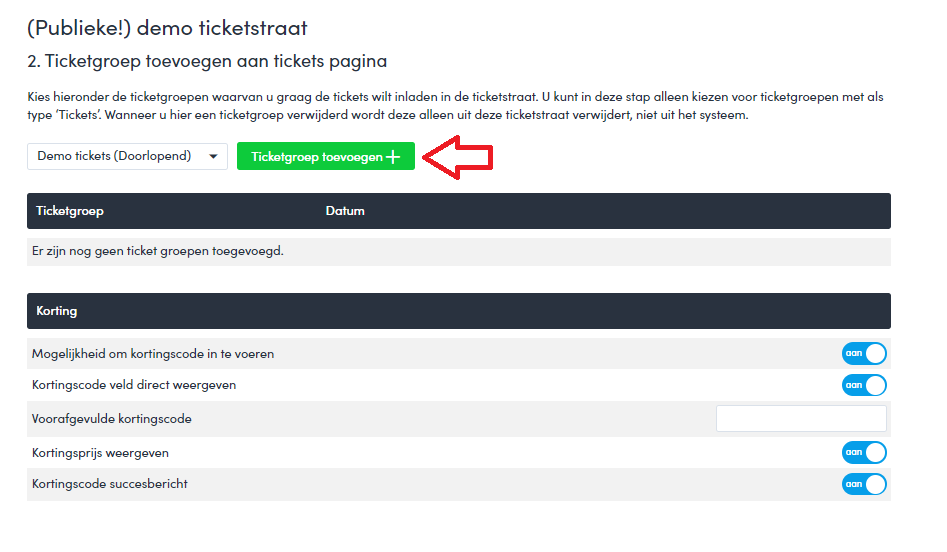The height and width of the screenshot is (552, 947).
Task: Click the Datum column header
Action: coord(345,211)
